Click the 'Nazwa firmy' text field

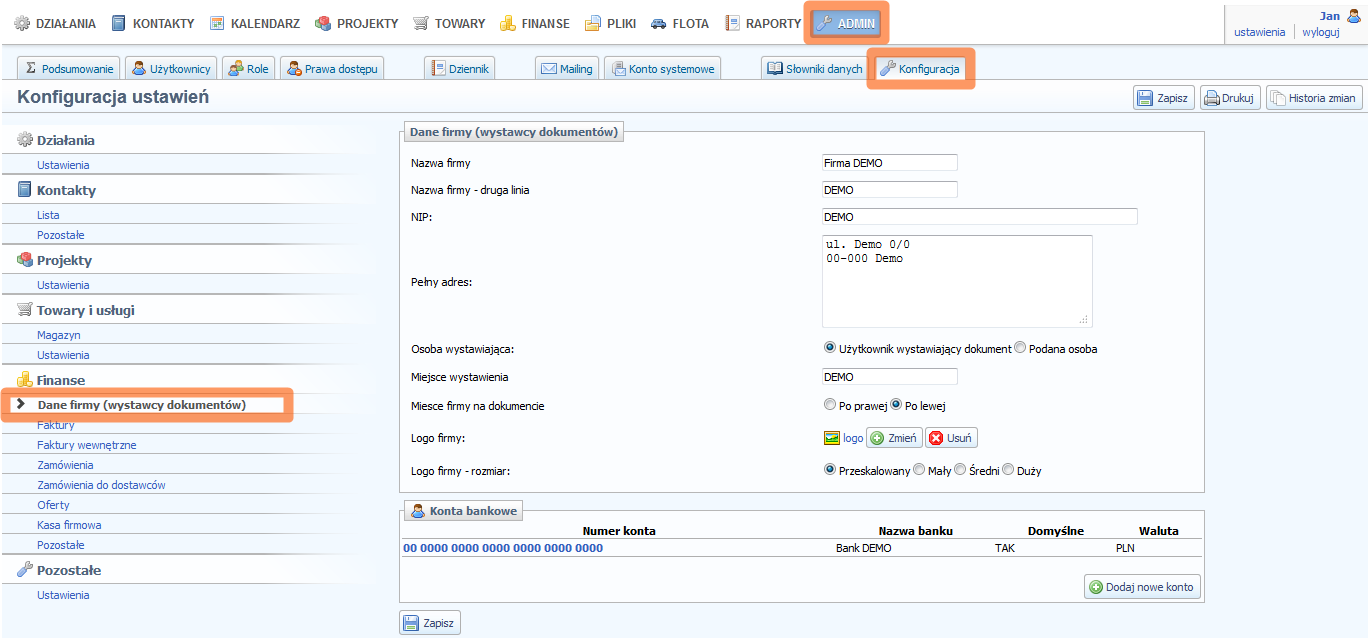889,163
